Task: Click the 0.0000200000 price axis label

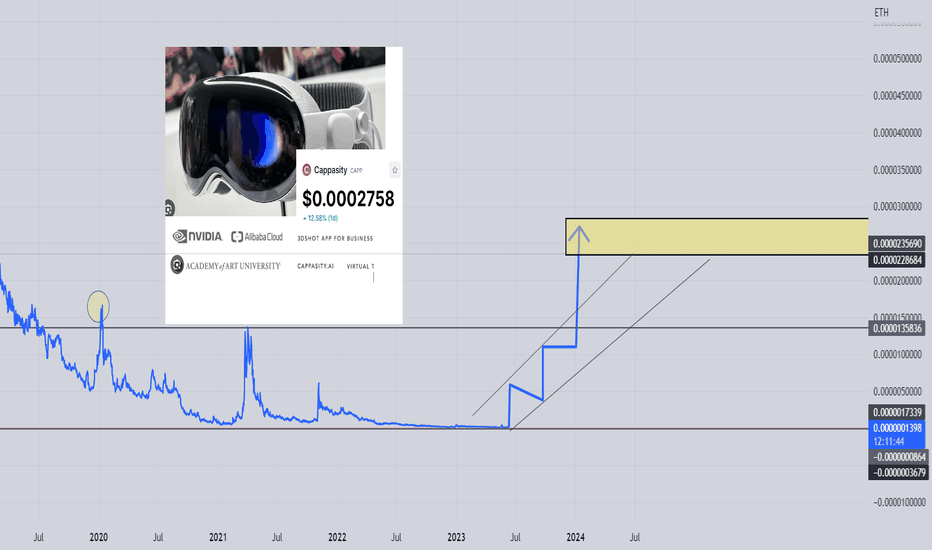Action: [898, 281]
